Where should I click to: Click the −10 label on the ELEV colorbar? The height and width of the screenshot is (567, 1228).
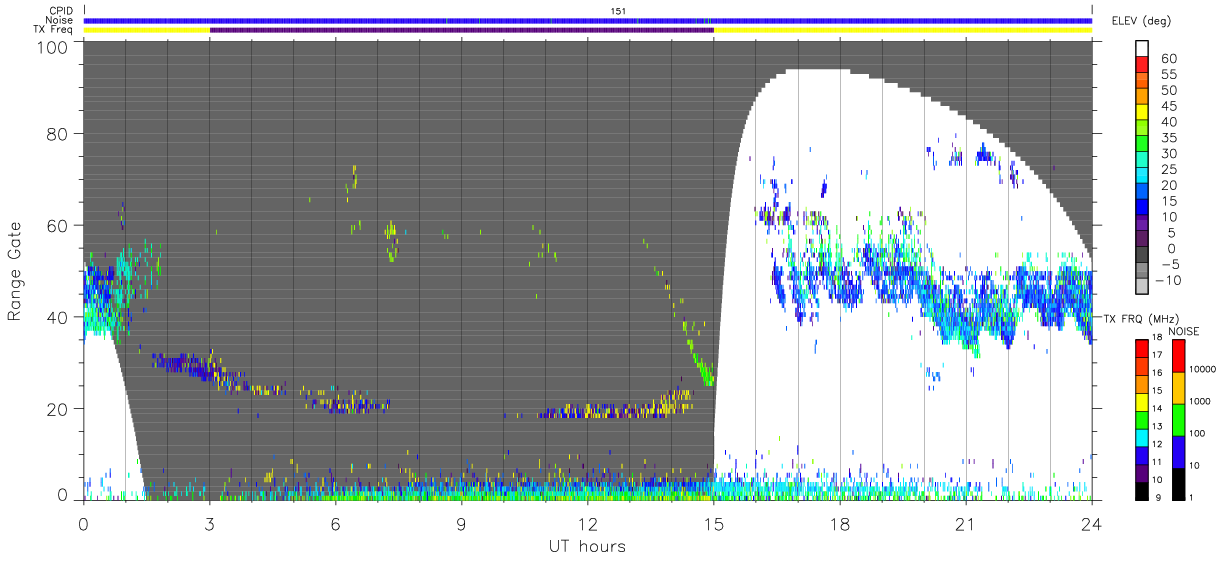[x=1170, y=280]
